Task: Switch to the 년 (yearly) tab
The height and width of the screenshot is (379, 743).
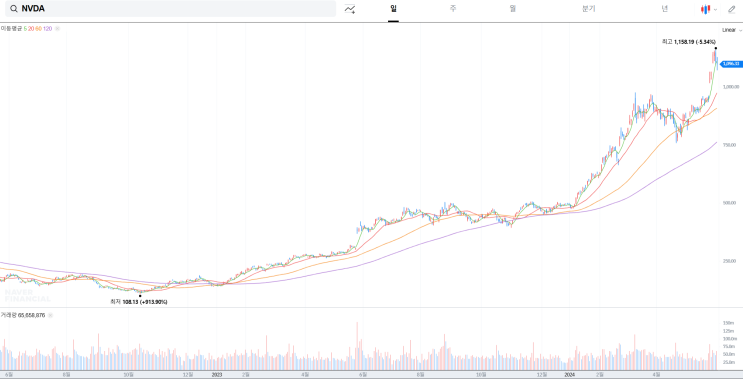Action: (665, 9)
